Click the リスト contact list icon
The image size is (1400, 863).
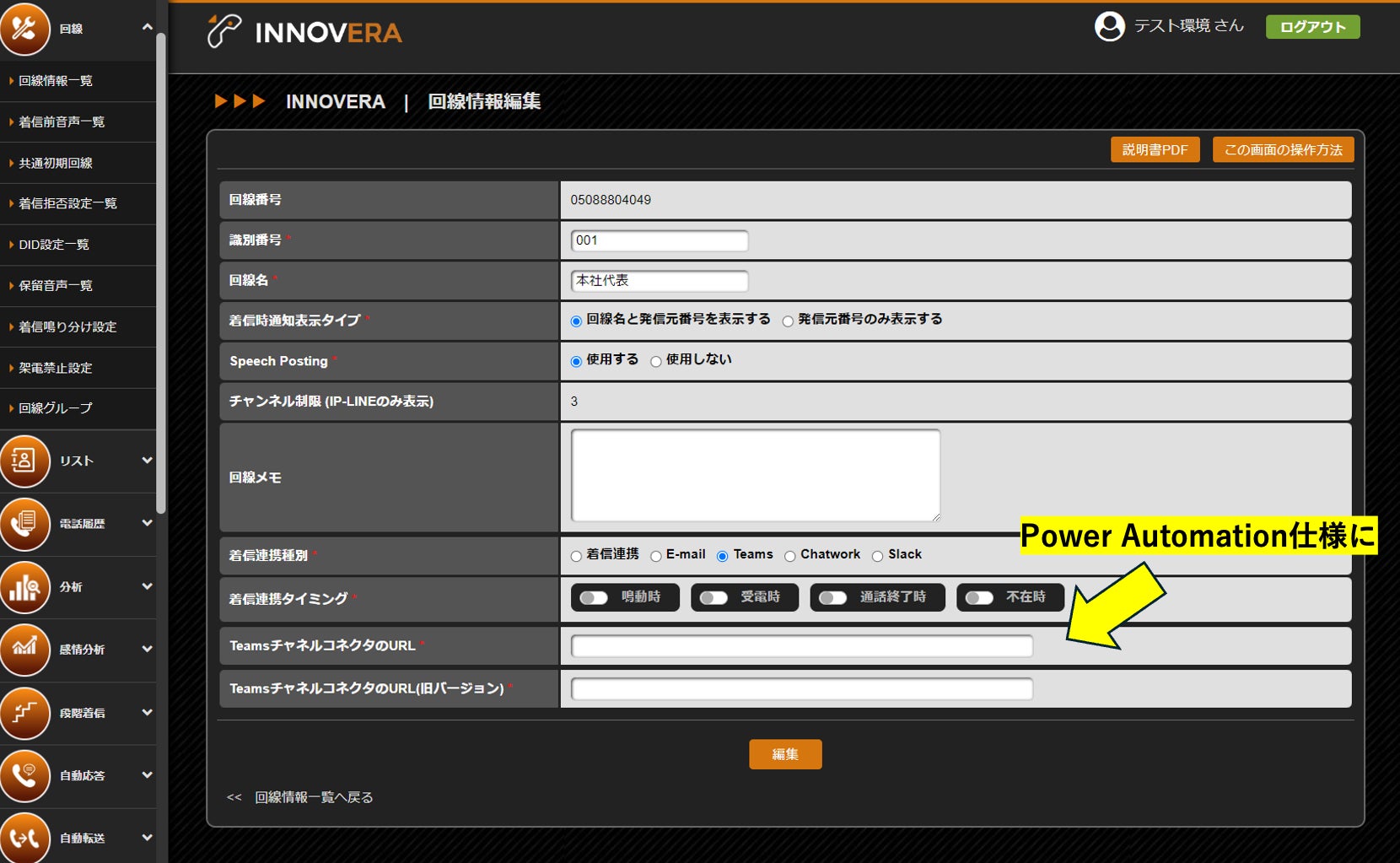pyautogui.click(x=24, y=461)
